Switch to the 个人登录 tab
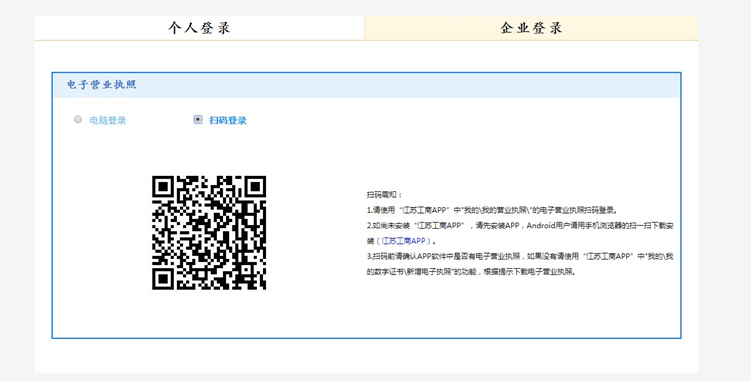The image size is (751, 381). tap(199, 28)
